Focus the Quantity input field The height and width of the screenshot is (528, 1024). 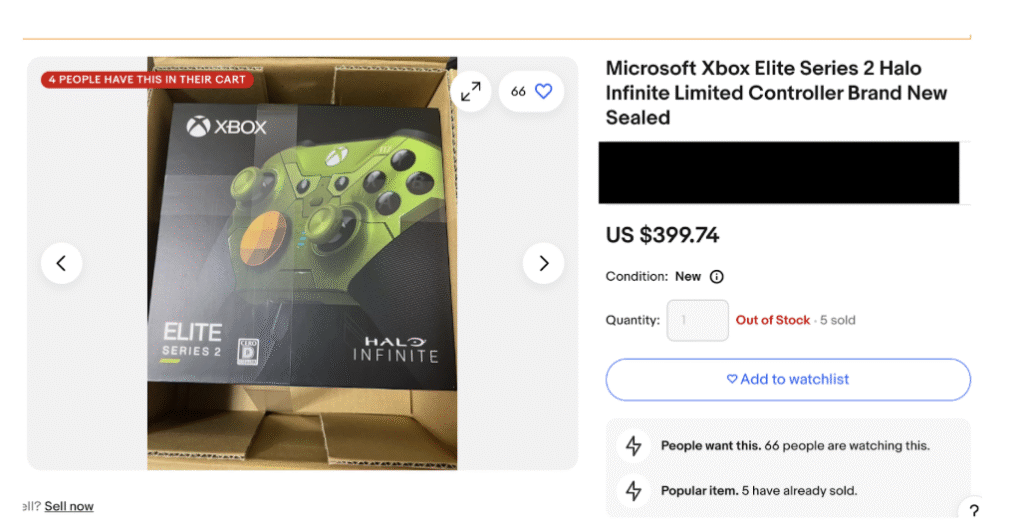coord(697,321)
